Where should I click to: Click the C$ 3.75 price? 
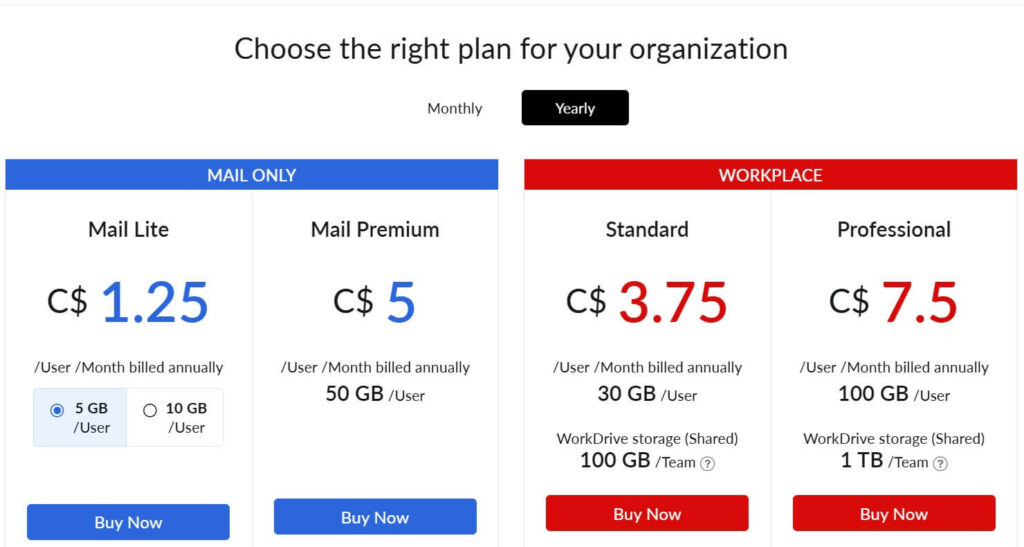coord(647,302)
